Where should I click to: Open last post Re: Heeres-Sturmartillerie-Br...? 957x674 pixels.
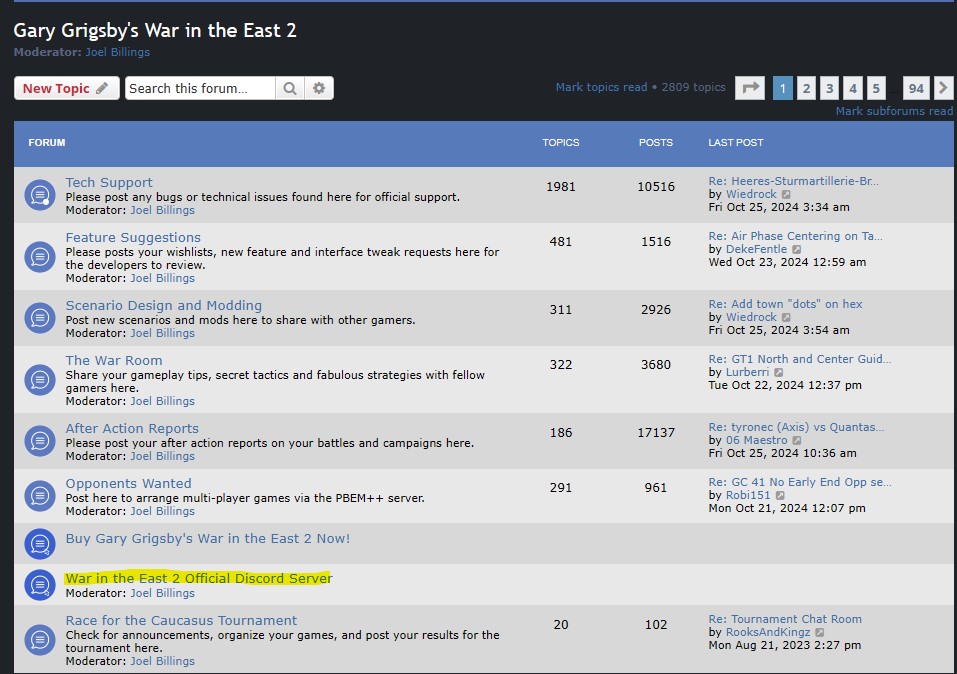click(793, 181)
